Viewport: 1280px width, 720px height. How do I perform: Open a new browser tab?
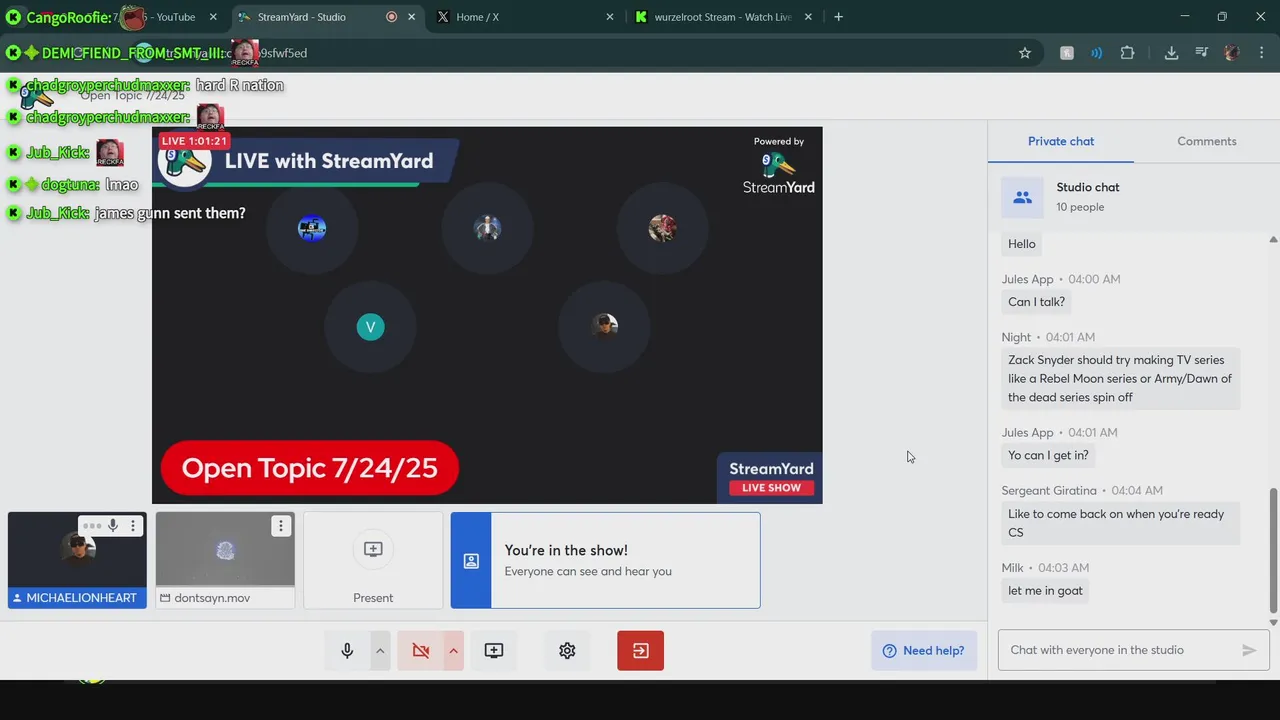(838, 17)
